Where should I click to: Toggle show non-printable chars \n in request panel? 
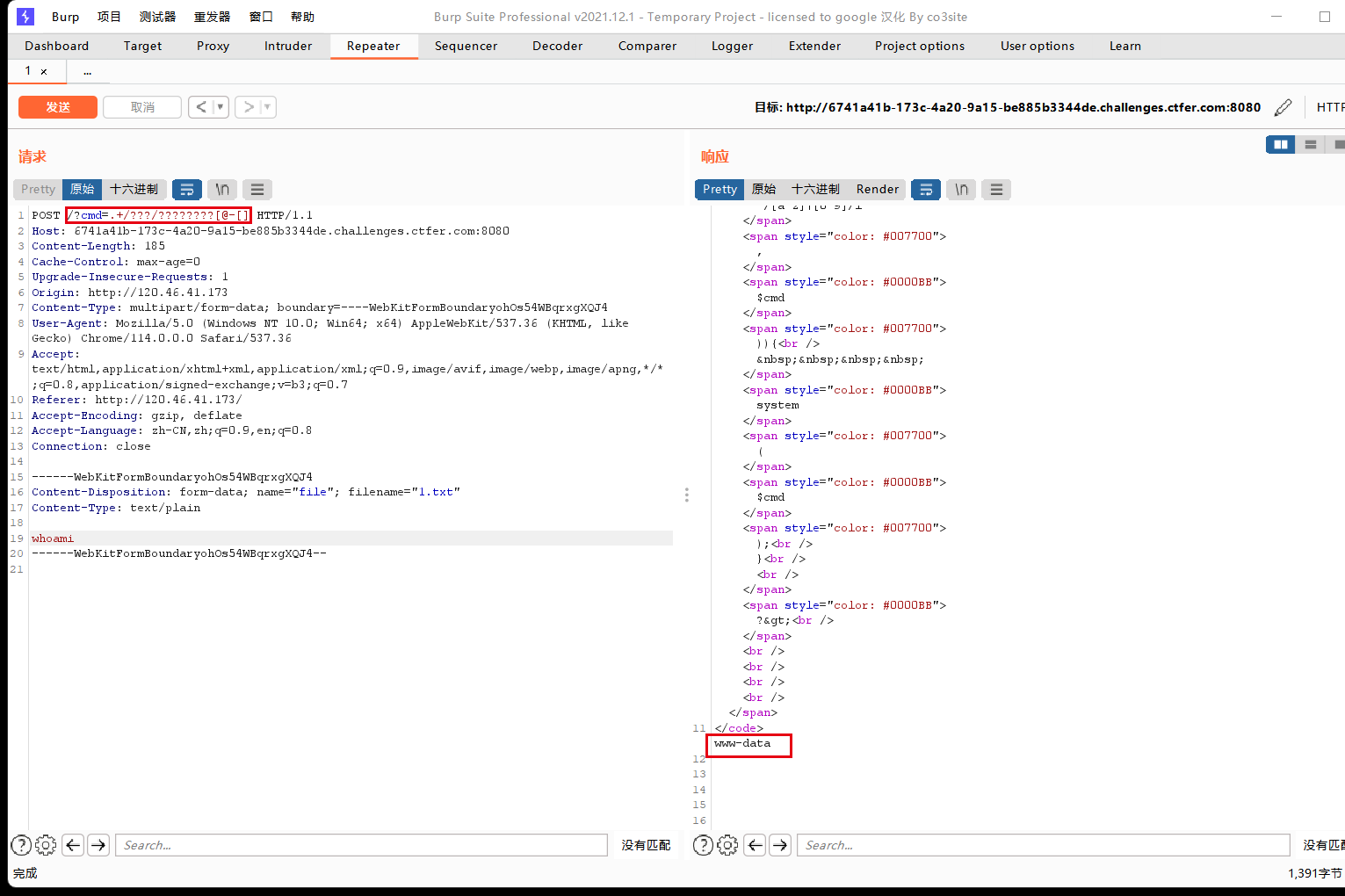click(x=222, y=189)
